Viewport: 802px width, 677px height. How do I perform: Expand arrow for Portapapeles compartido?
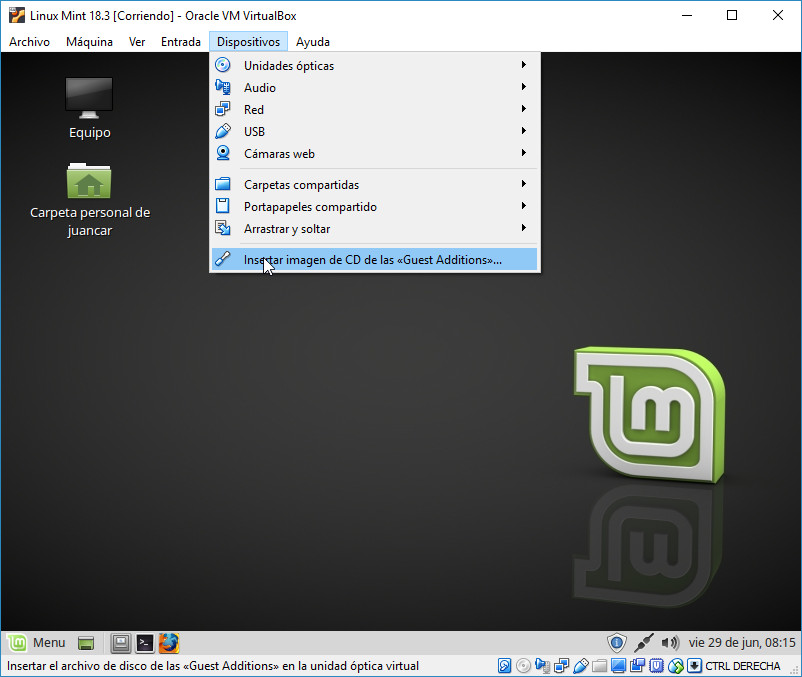tap(524, 206)
